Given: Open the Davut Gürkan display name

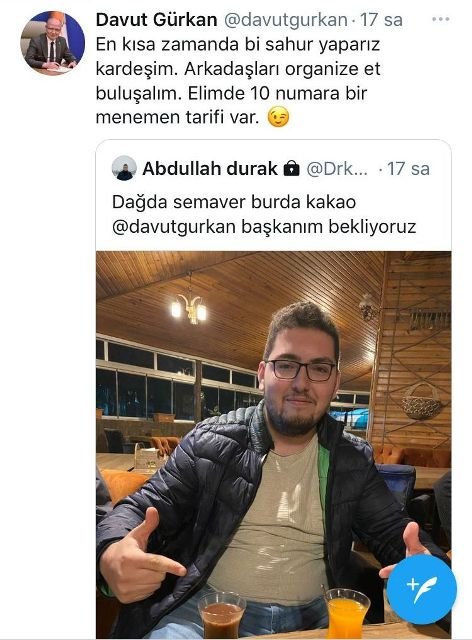Looking at the screenshot, I should click(x=156, y=20).
